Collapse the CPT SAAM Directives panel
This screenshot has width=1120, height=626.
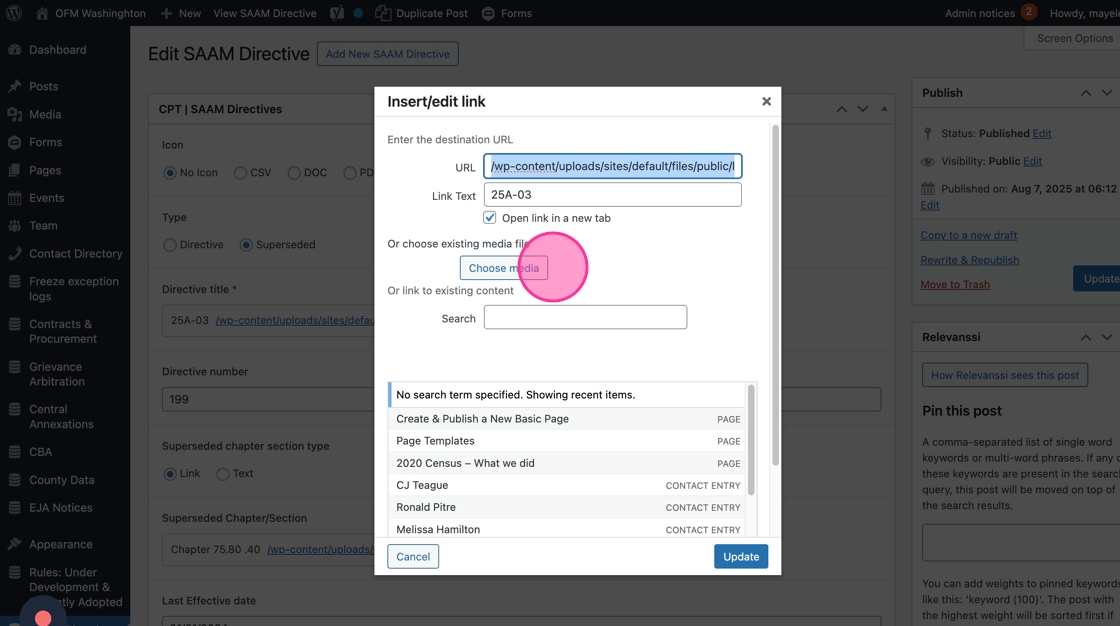click(884, 109)
